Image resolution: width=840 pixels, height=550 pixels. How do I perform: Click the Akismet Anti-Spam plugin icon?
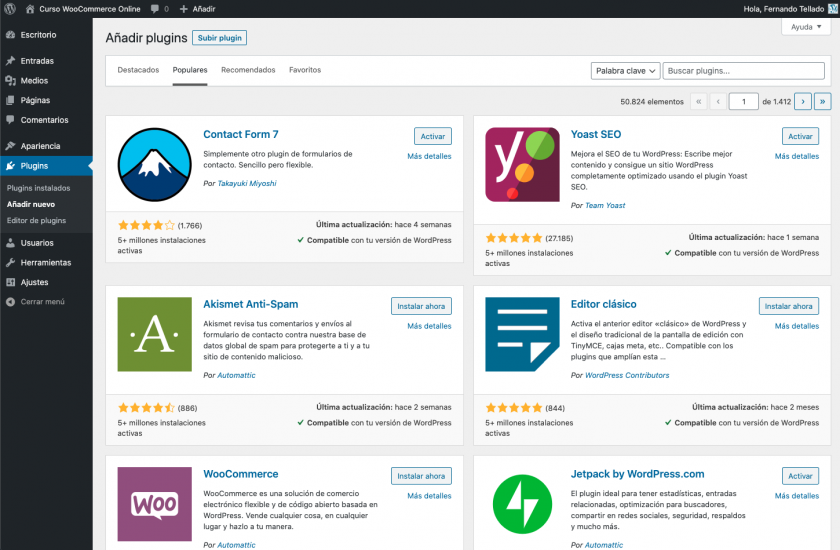coord(155,335)
